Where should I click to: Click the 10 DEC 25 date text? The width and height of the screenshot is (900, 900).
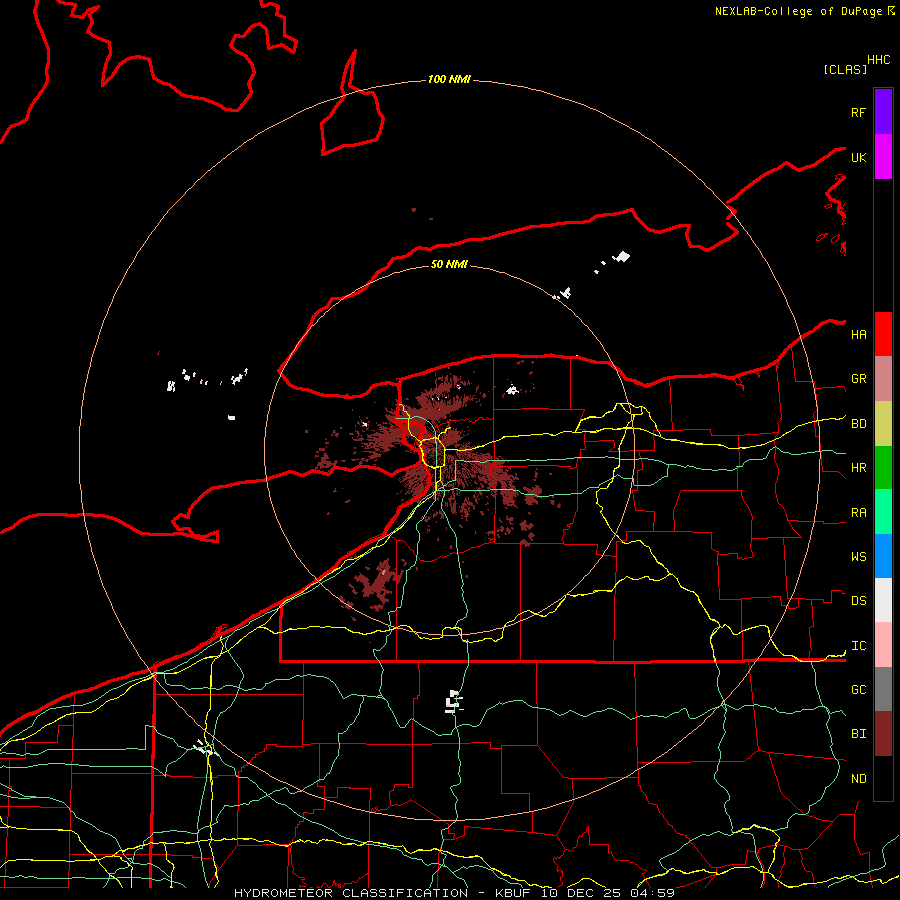pyautogui.click(x=582, y=893)
